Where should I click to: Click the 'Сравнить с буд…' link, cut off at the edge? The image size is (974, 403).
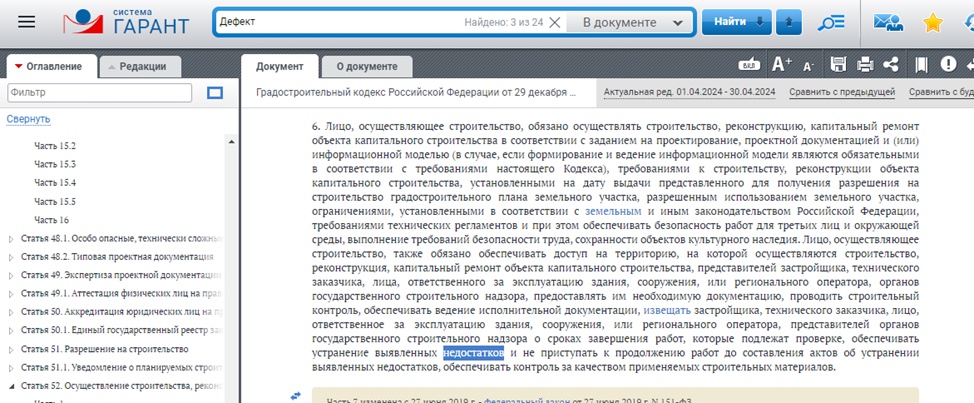click(941, 93)
